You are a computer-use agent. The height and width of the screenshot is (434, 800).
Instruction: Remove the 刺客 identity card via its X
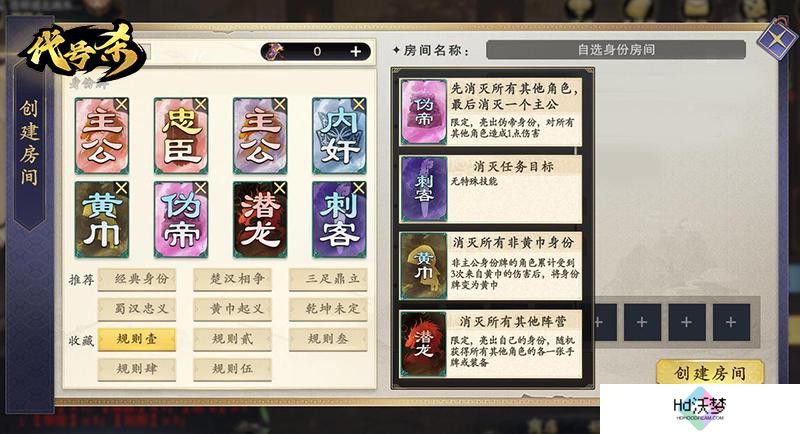359,188
